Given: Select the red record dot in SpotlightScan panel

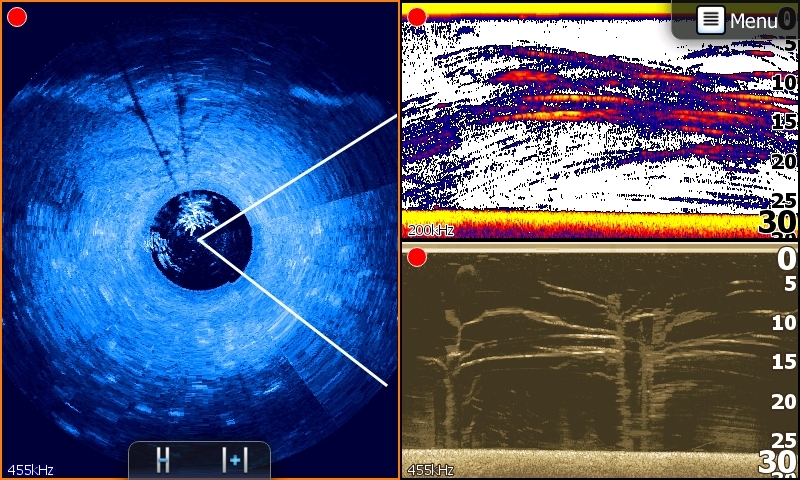Looking at the screenshot, I should point(17,17).
